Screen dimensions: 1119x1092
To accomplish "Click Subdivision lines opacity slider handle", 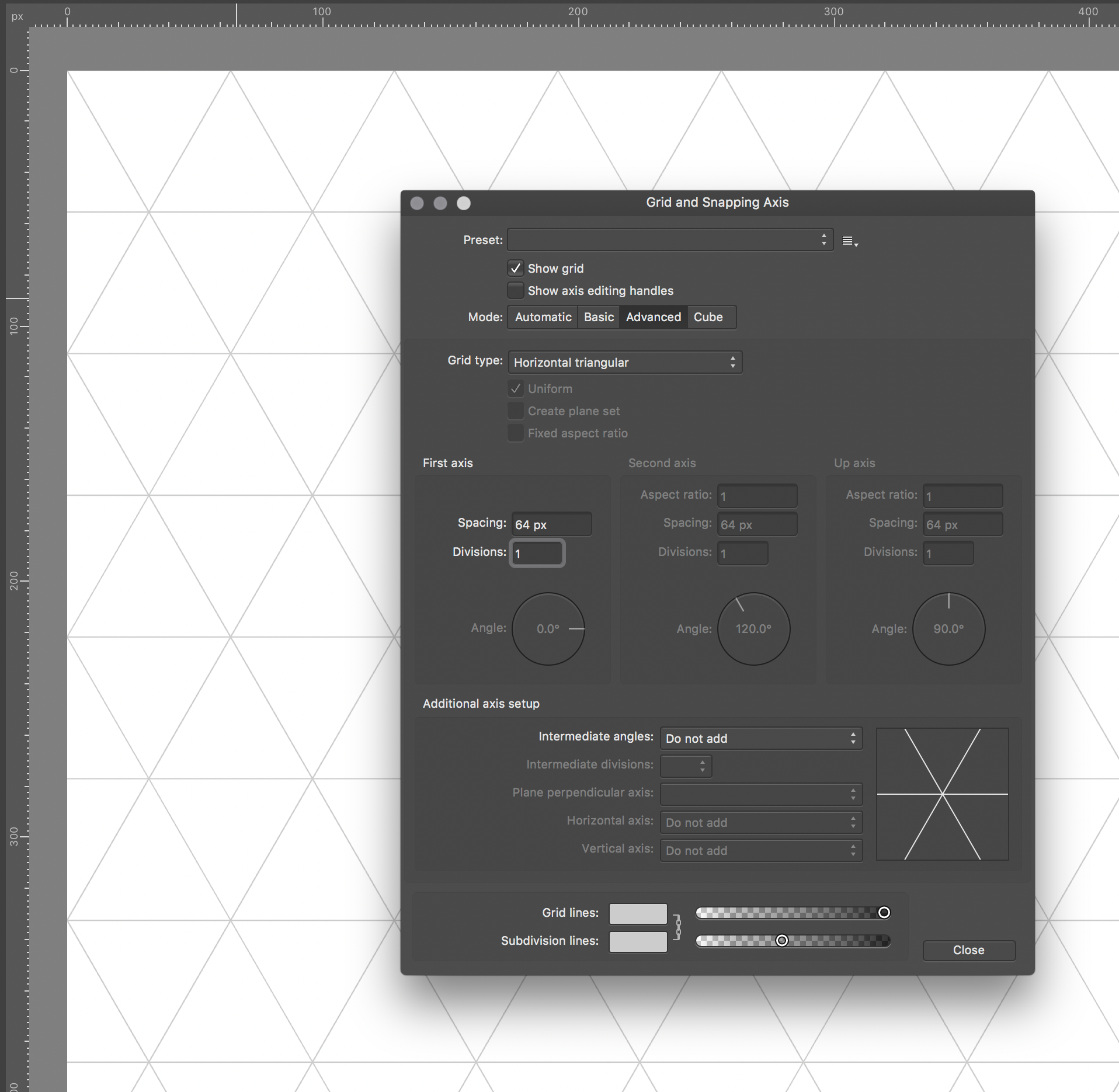I will pos(782,941).
